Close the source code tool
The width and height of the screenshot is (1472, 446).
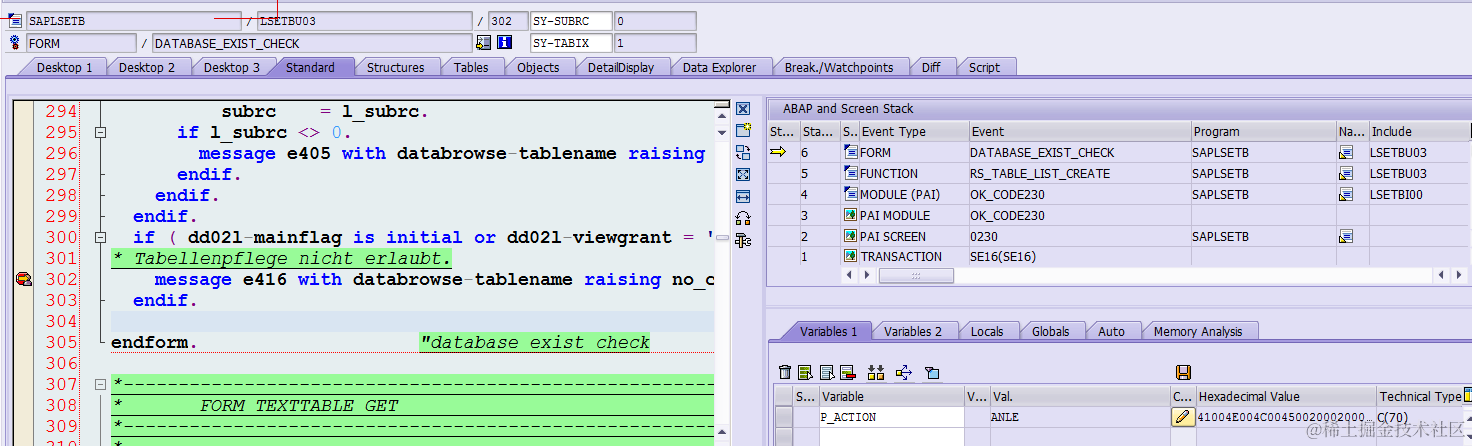click(743, 108)
